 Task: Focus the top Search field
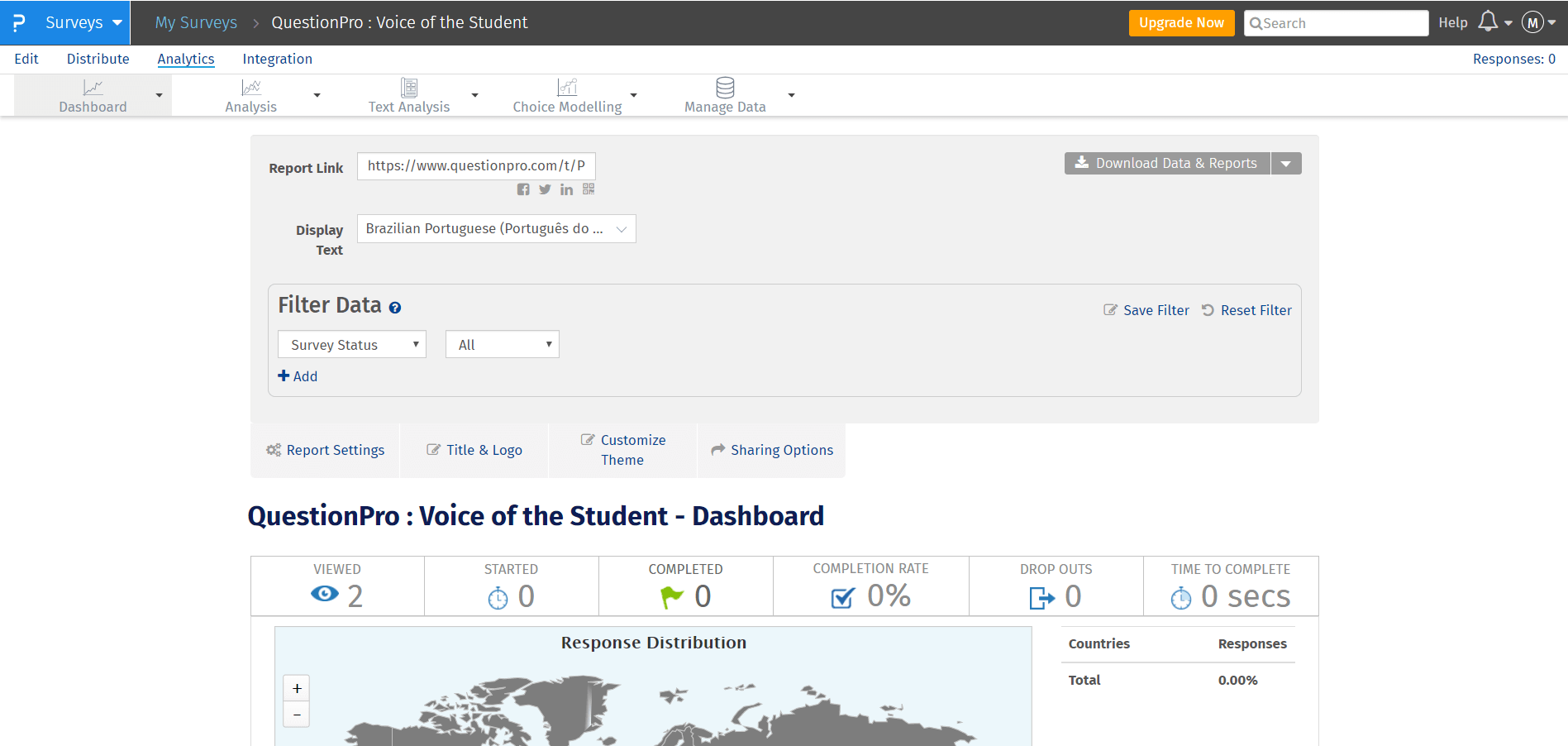1336,23
